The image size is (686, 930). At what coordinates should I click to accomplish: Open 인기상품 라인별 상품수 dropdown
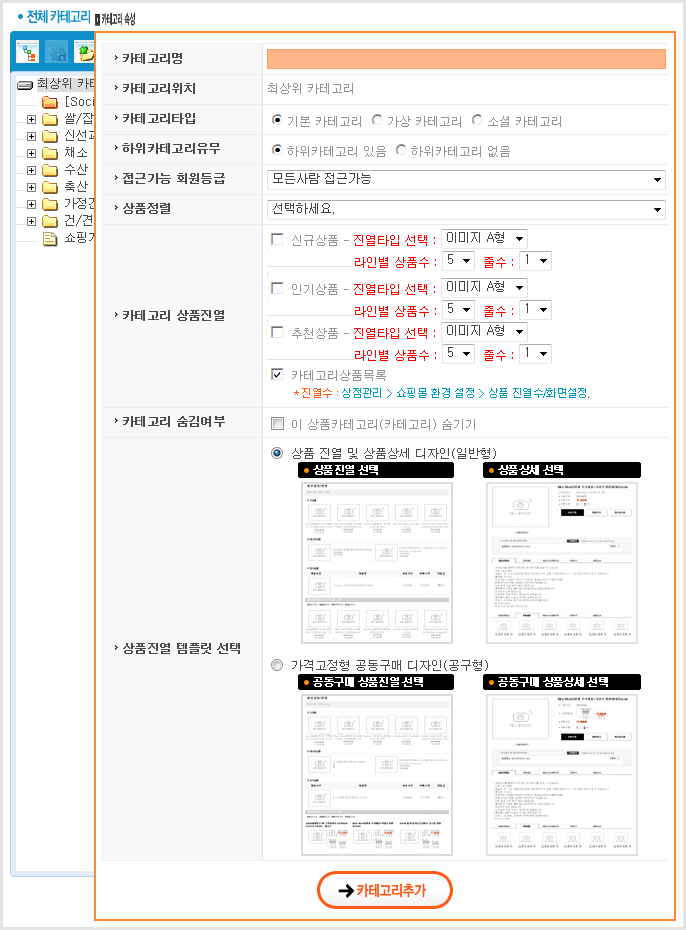click(x=458, y=310)
